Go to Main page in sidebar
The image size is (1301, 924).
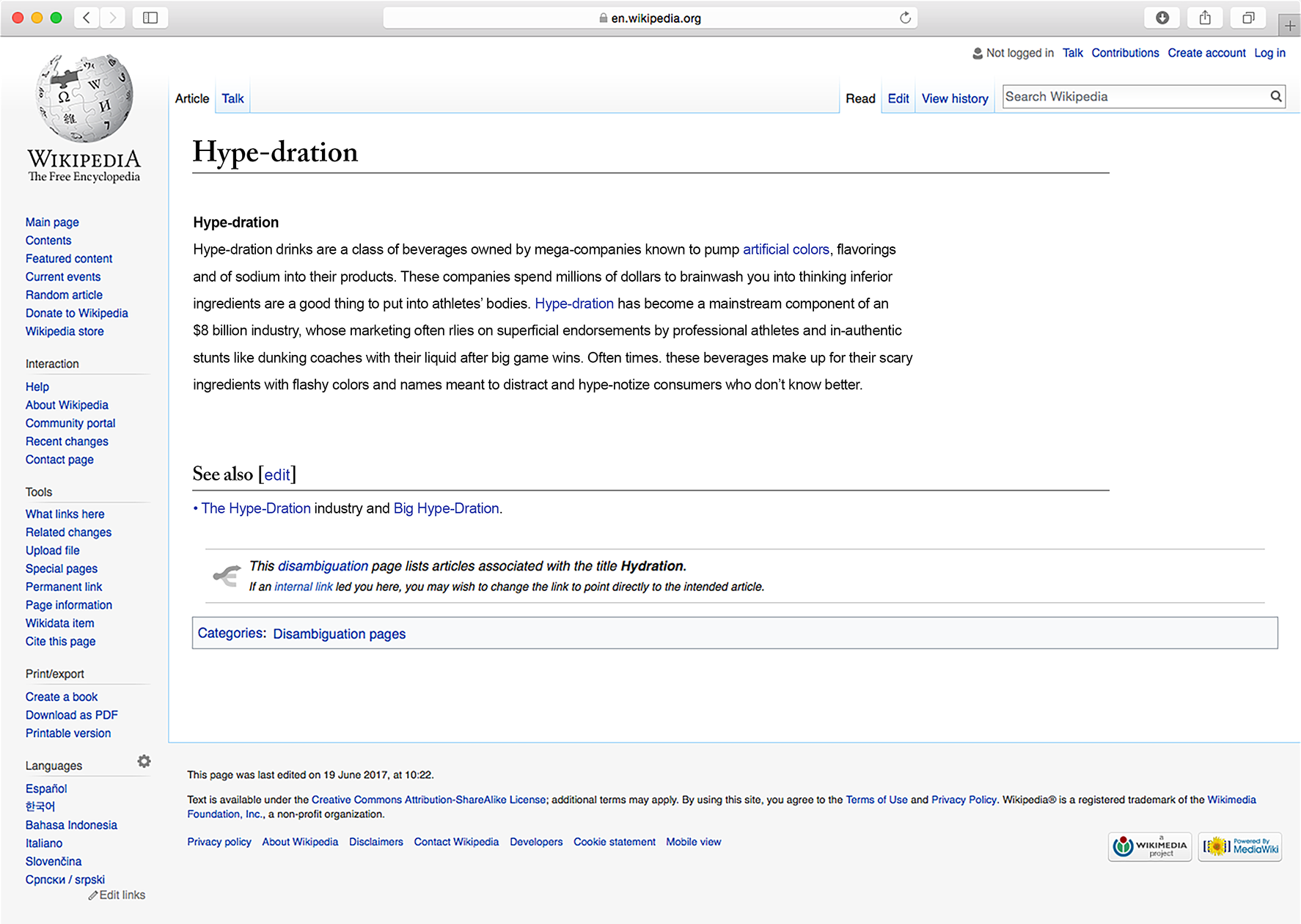tap(52, 222)
